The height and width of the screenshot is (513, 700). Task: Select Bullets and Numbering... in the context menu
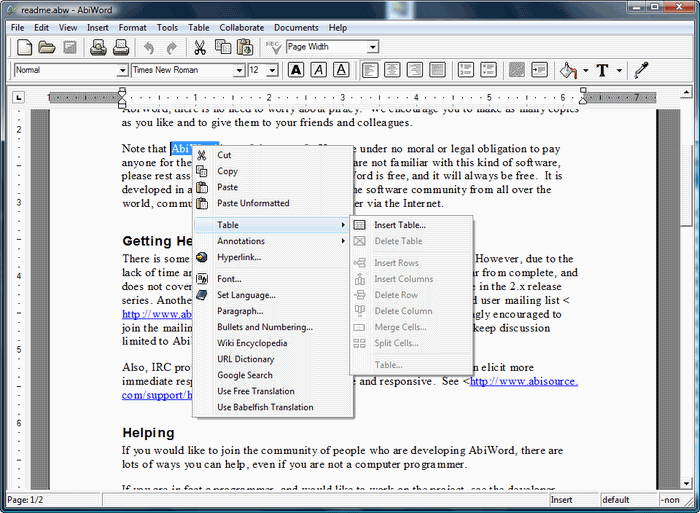[273, 327]
